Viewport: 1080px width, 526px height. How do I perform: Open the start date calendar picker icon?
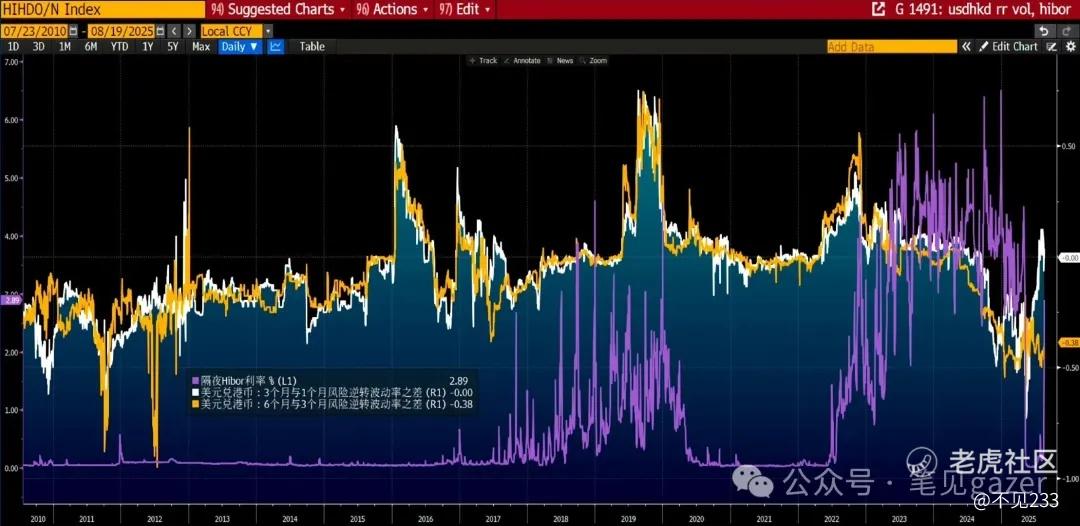(x=73, y=31)
